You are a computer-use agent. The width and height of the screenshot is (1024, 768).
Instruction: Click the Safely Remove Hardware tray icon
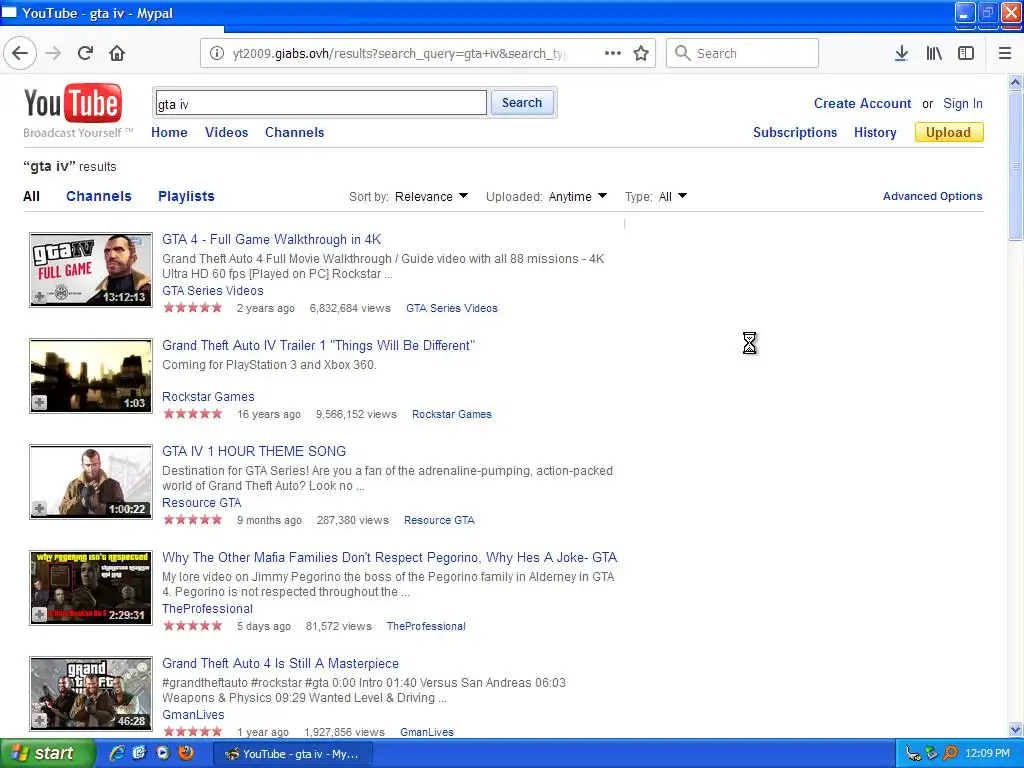click(931, 754)
